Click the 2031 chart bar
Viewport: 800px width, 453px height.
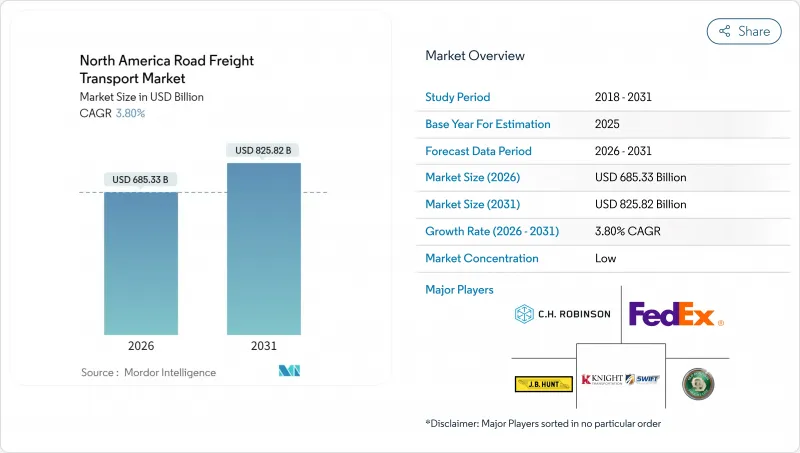(x=263, y=249)
